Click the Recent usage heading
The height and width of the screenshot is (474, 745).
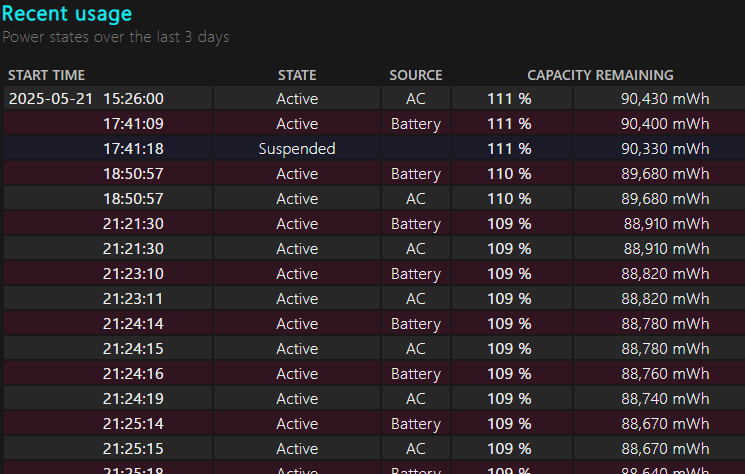67,14
